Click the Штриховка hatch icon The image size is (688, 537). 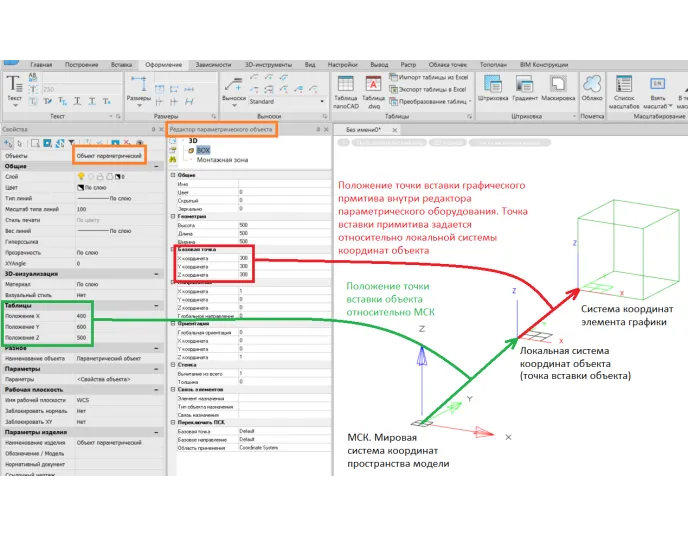[493, 83]
